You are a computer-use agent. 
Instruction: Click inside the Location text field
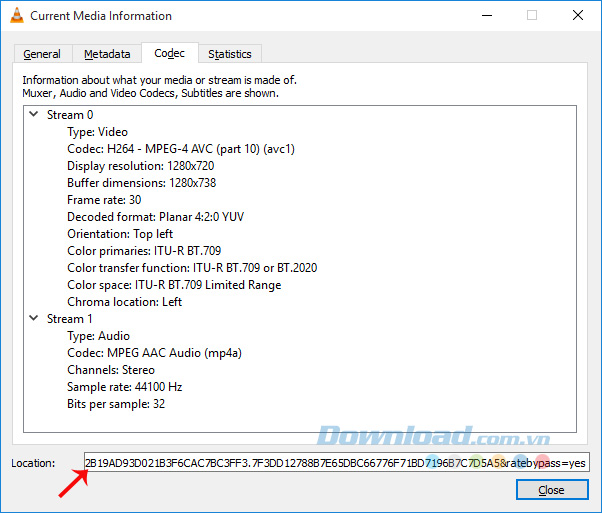coord(336,463)
